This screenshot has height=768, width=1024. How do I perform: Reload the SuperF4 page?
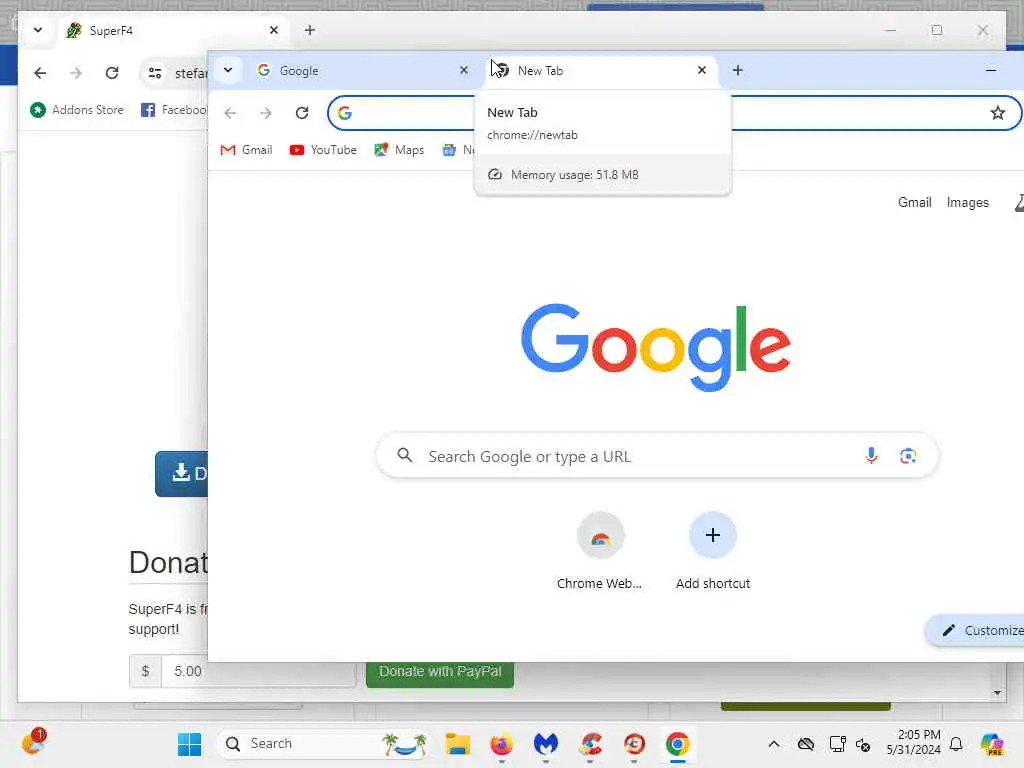[112, 73]
